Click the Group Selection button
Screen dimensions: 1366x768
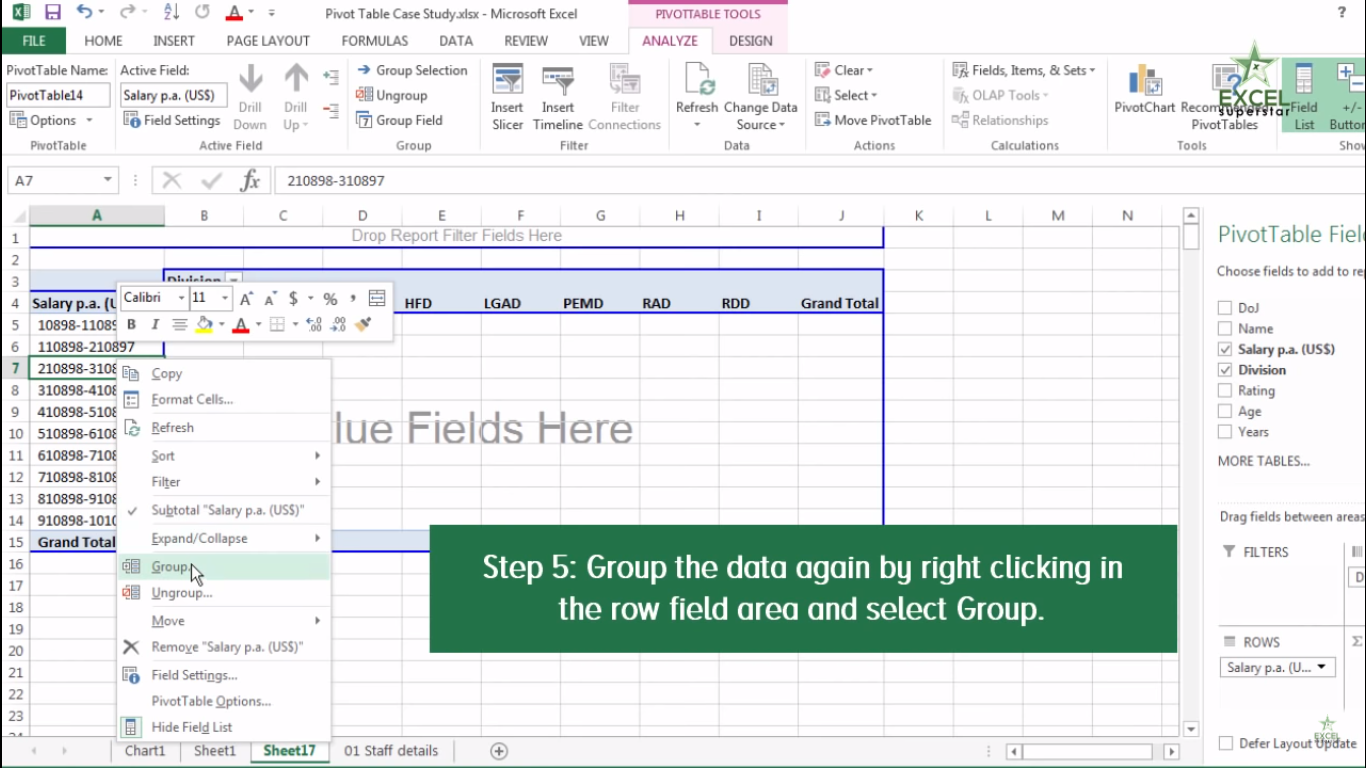412,70
